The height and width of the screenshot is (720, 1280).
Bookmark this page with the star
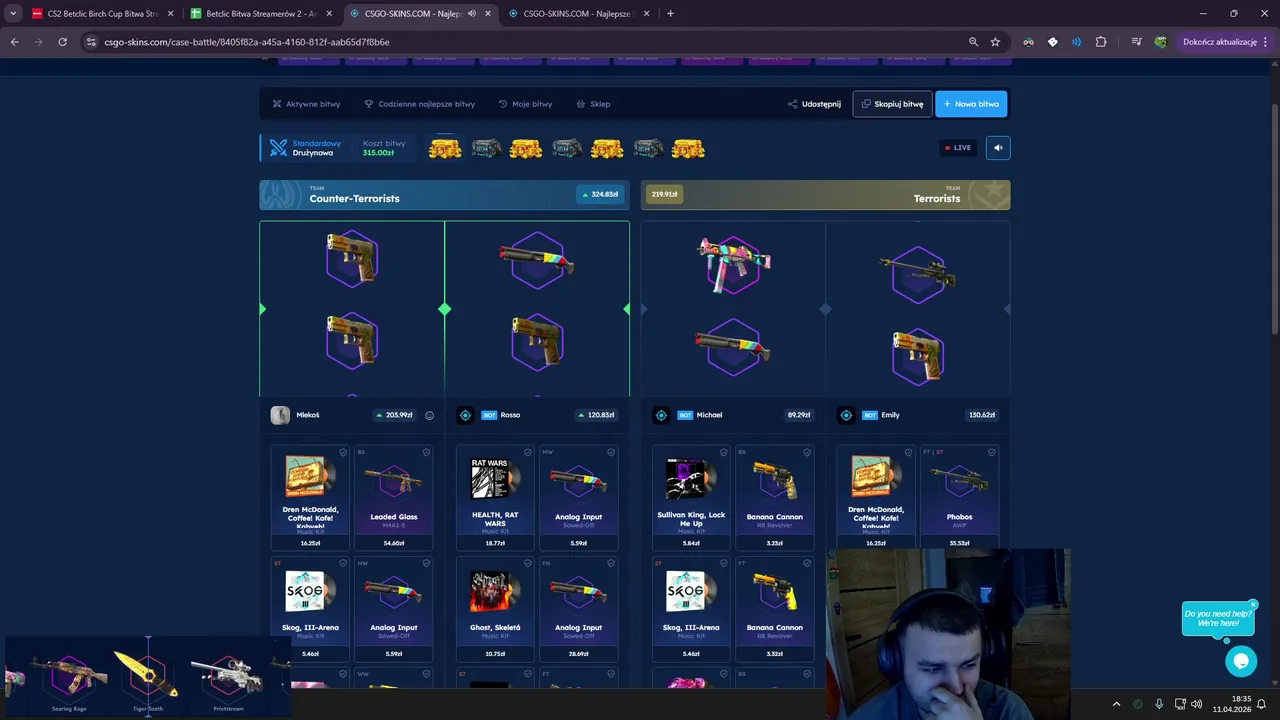pos(995,42)
